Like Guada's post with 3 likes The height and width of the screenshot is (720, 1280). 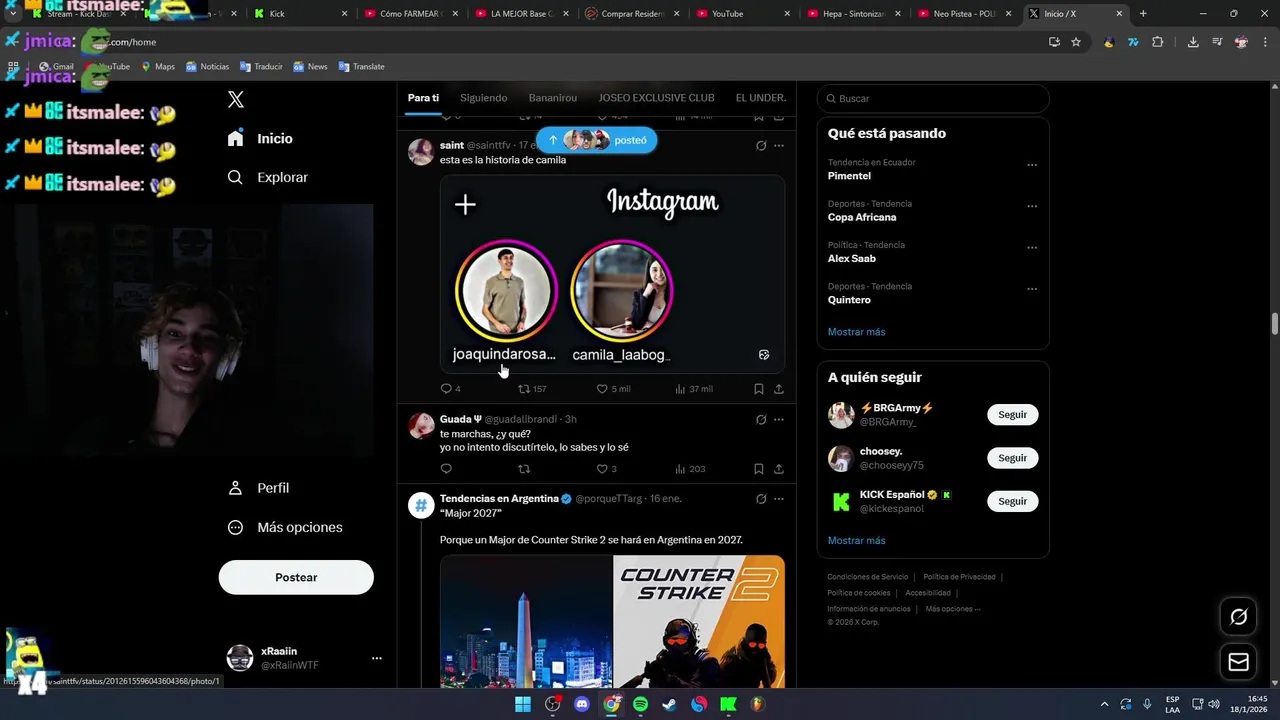(607, 469)
